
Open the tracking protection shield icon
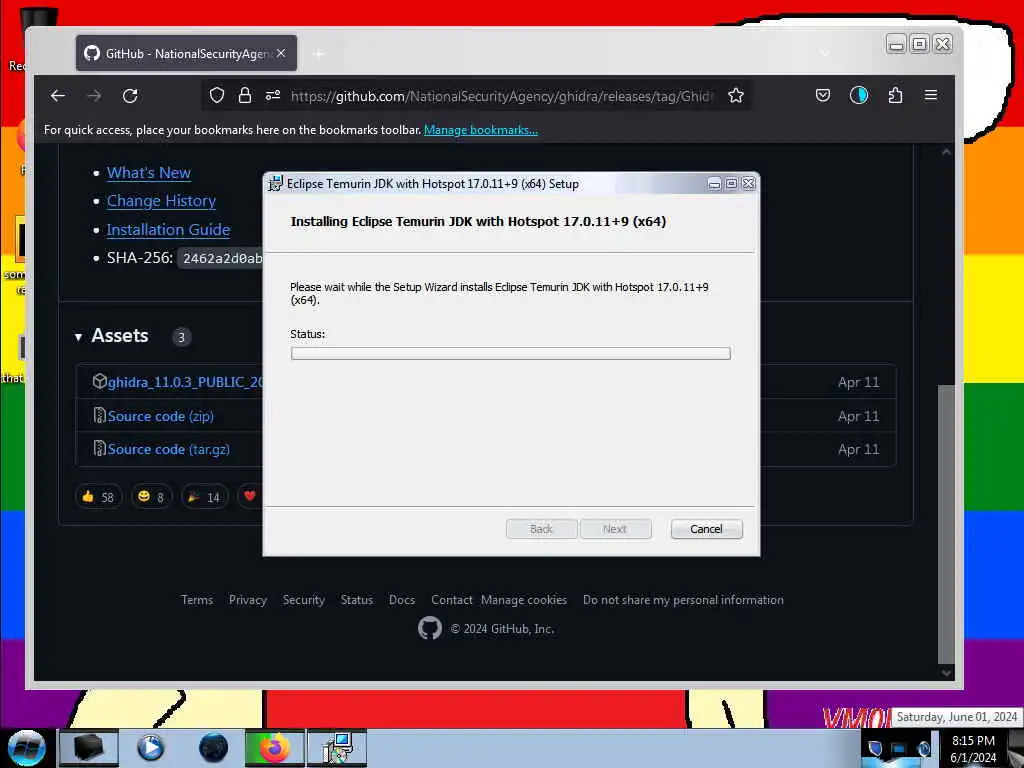[217, 96]
